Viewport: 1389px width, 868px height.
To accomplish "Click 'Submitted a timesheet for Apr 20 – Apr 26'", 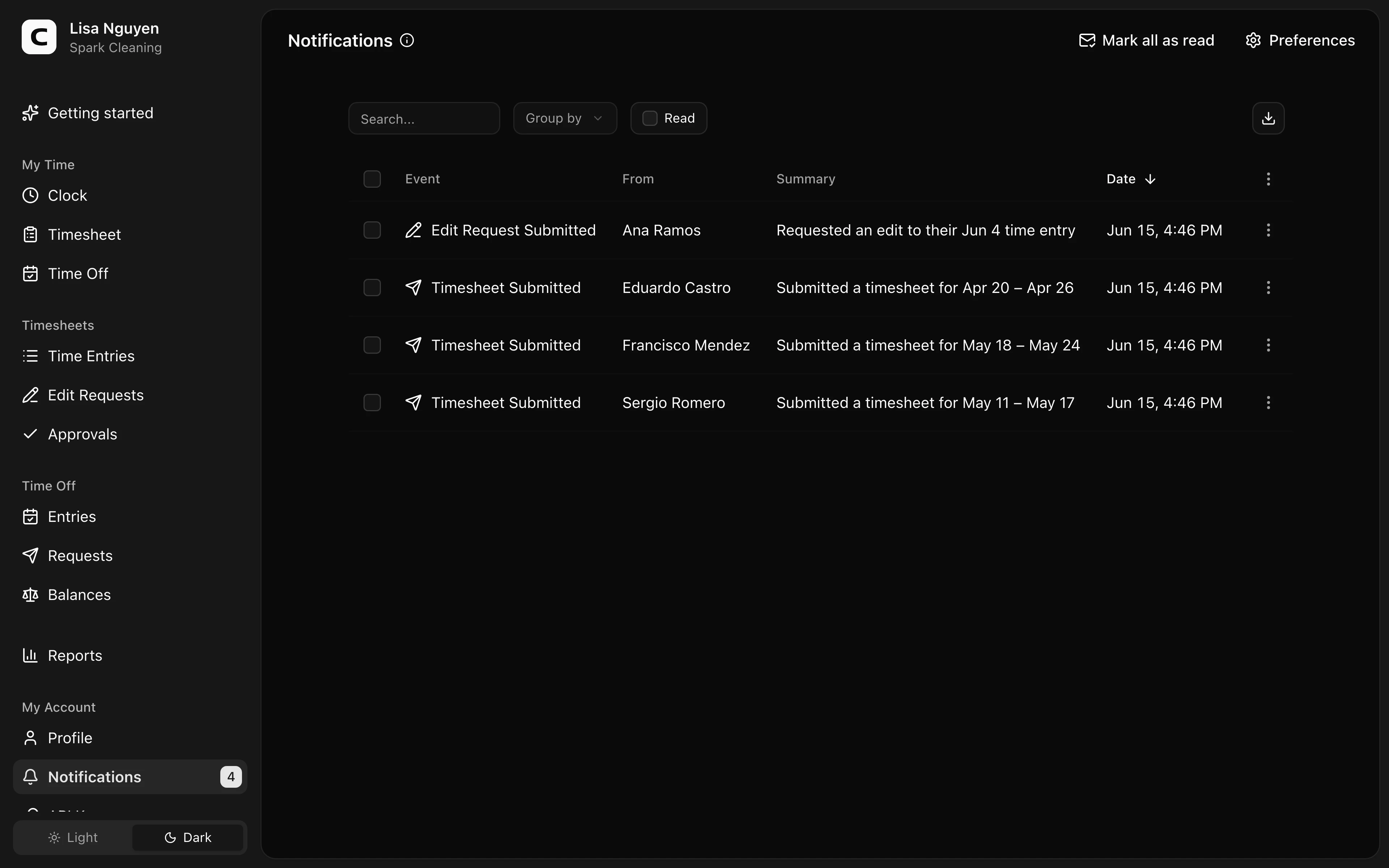I will point(925,288).
